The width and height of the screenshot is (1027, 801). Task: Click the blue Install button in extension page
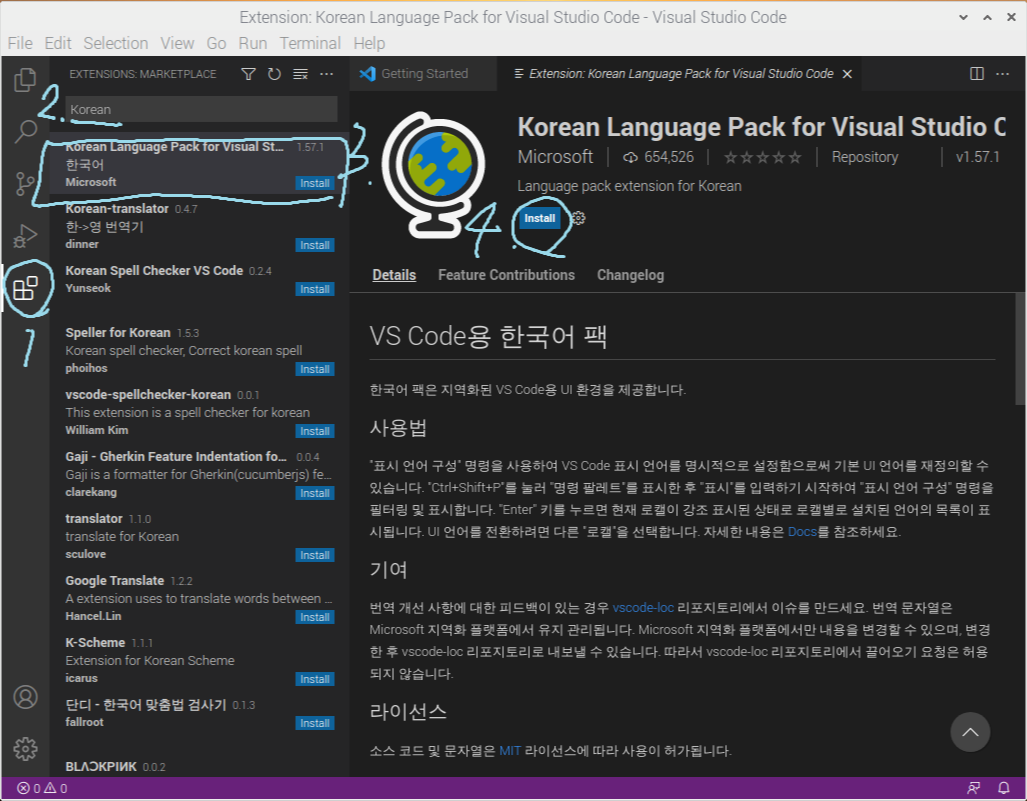[540, 218]
